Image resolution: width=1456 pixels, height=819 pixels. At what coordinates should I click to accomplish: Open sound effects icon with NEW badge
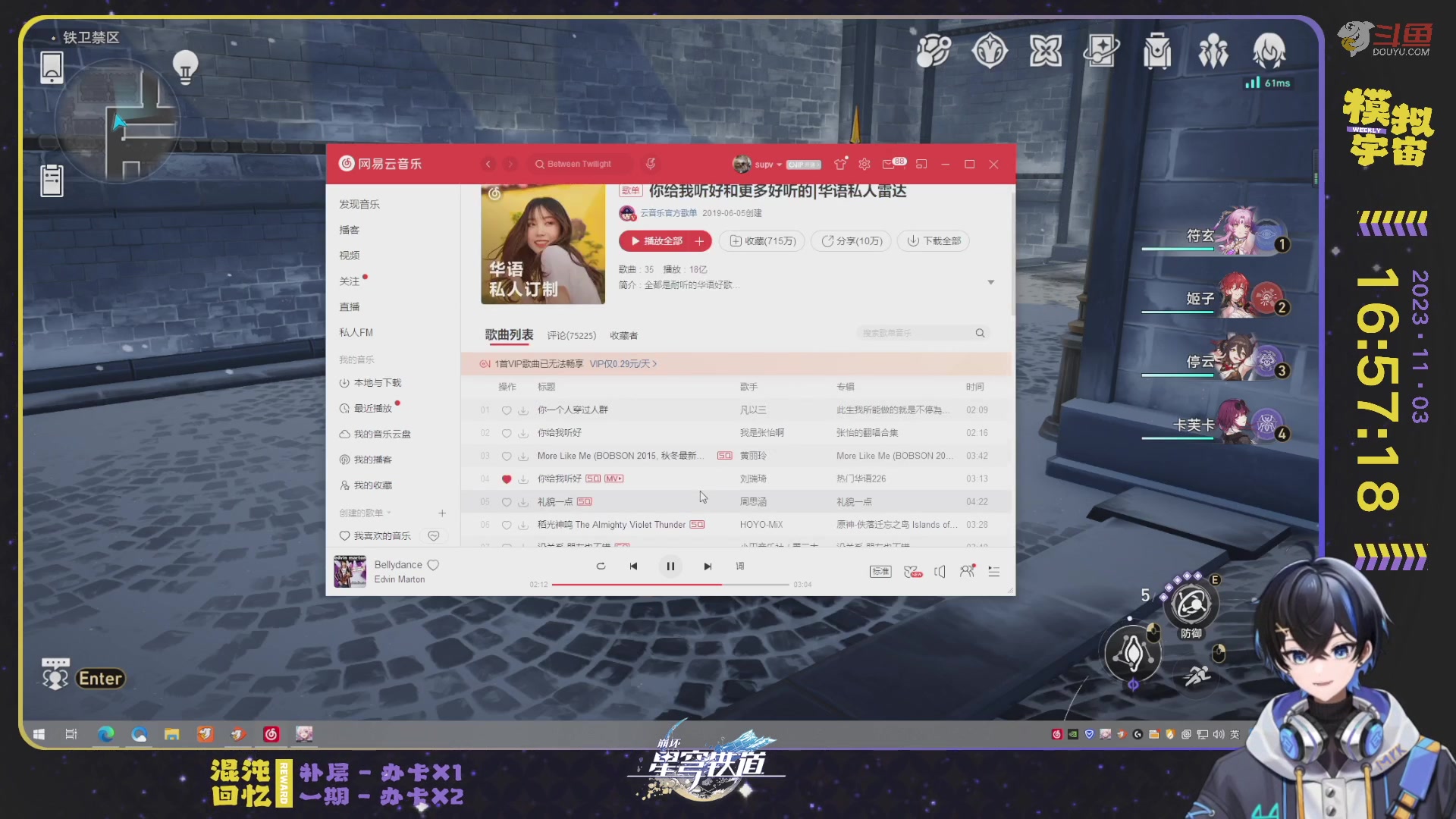click(913, 572)
